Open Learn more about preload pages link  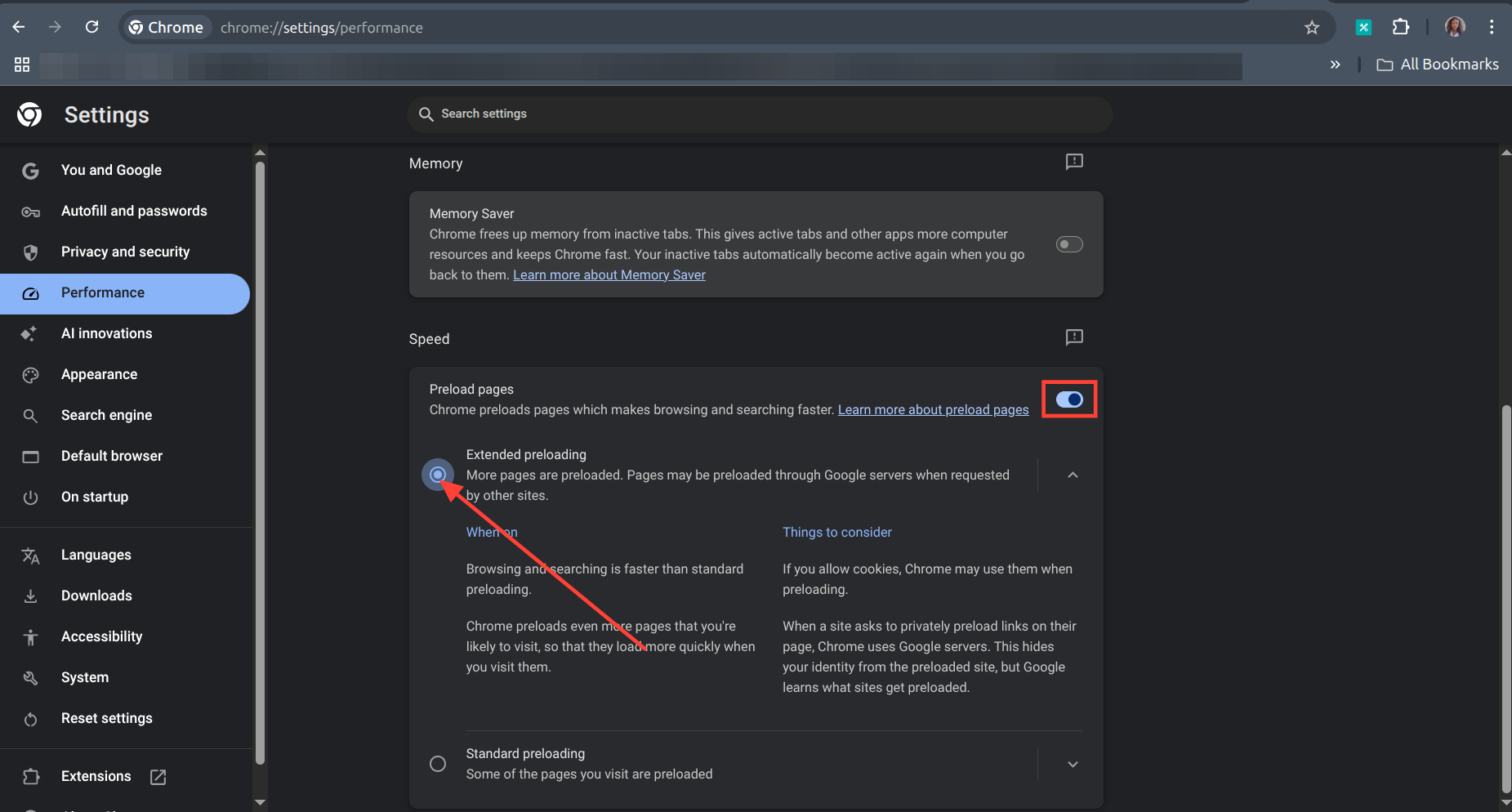click(933, 410)
